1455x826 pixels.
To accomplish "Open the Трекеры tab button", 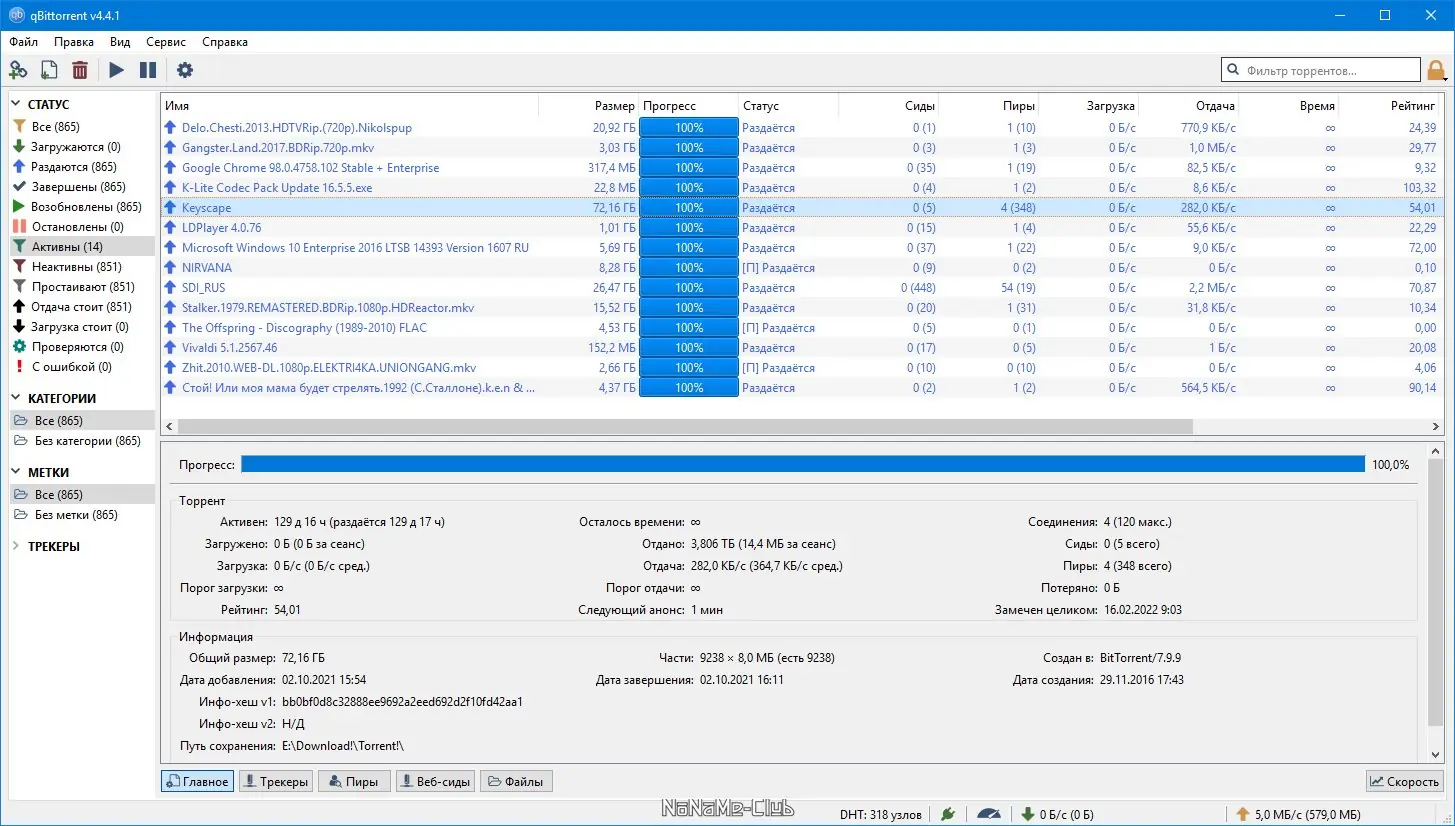I will 275,781.
